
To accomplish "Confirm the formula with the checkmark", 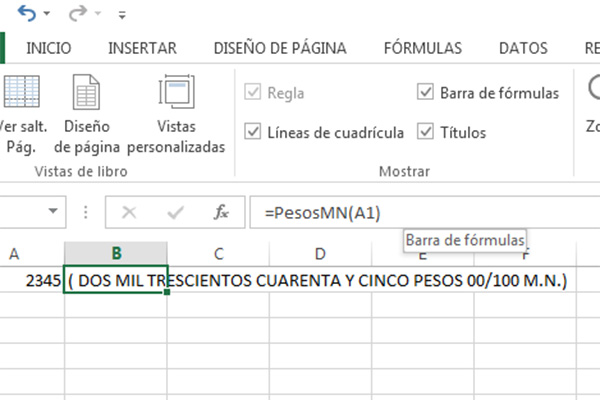I will click(175, 212).
